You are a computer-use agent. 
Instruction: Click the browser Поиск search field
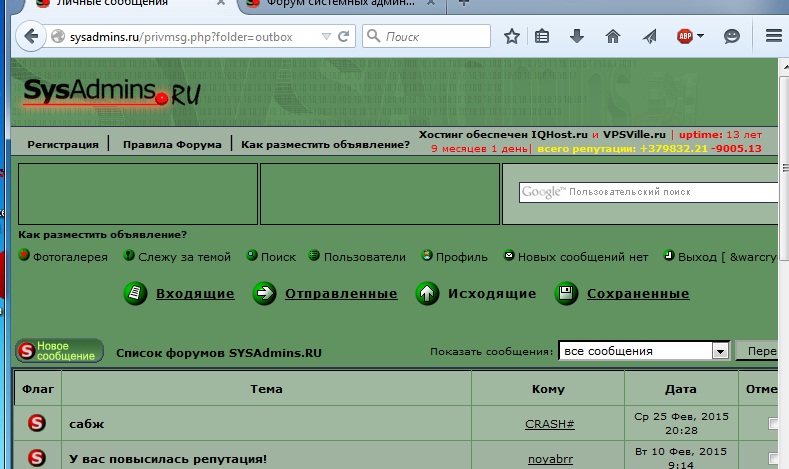[426, 36]
